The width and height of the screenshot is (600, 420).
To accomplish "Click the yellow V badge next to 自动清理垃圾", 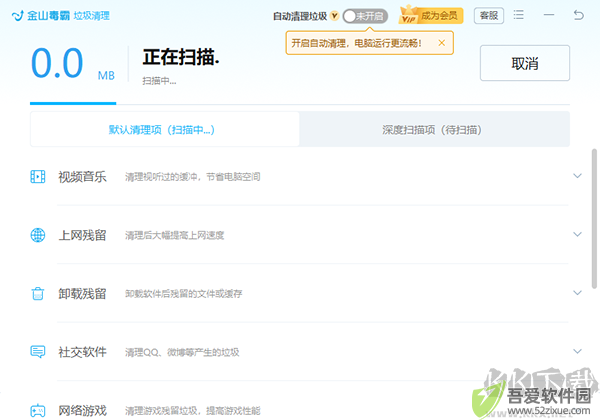I will (334, 16).
